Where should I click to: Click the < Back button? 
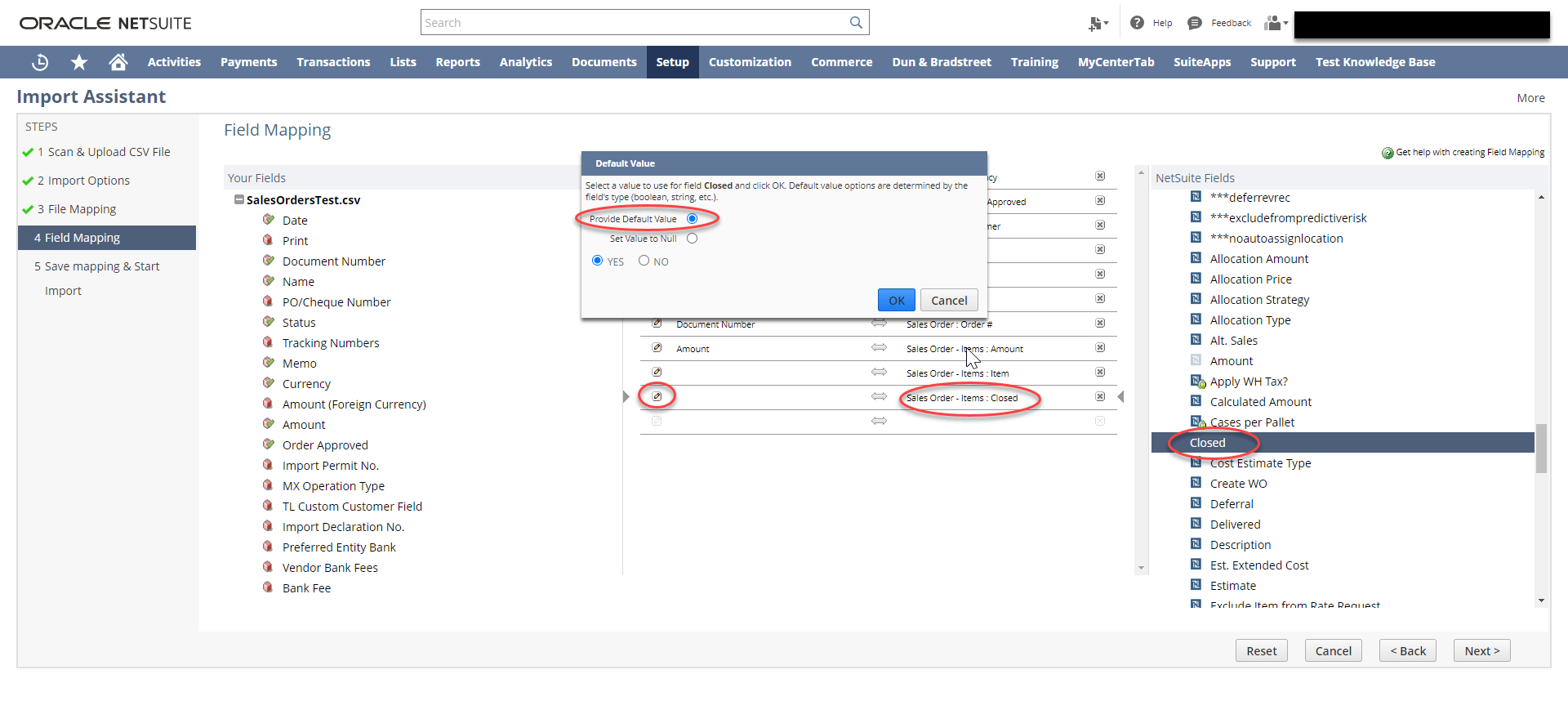click(x=1408, y=650)
